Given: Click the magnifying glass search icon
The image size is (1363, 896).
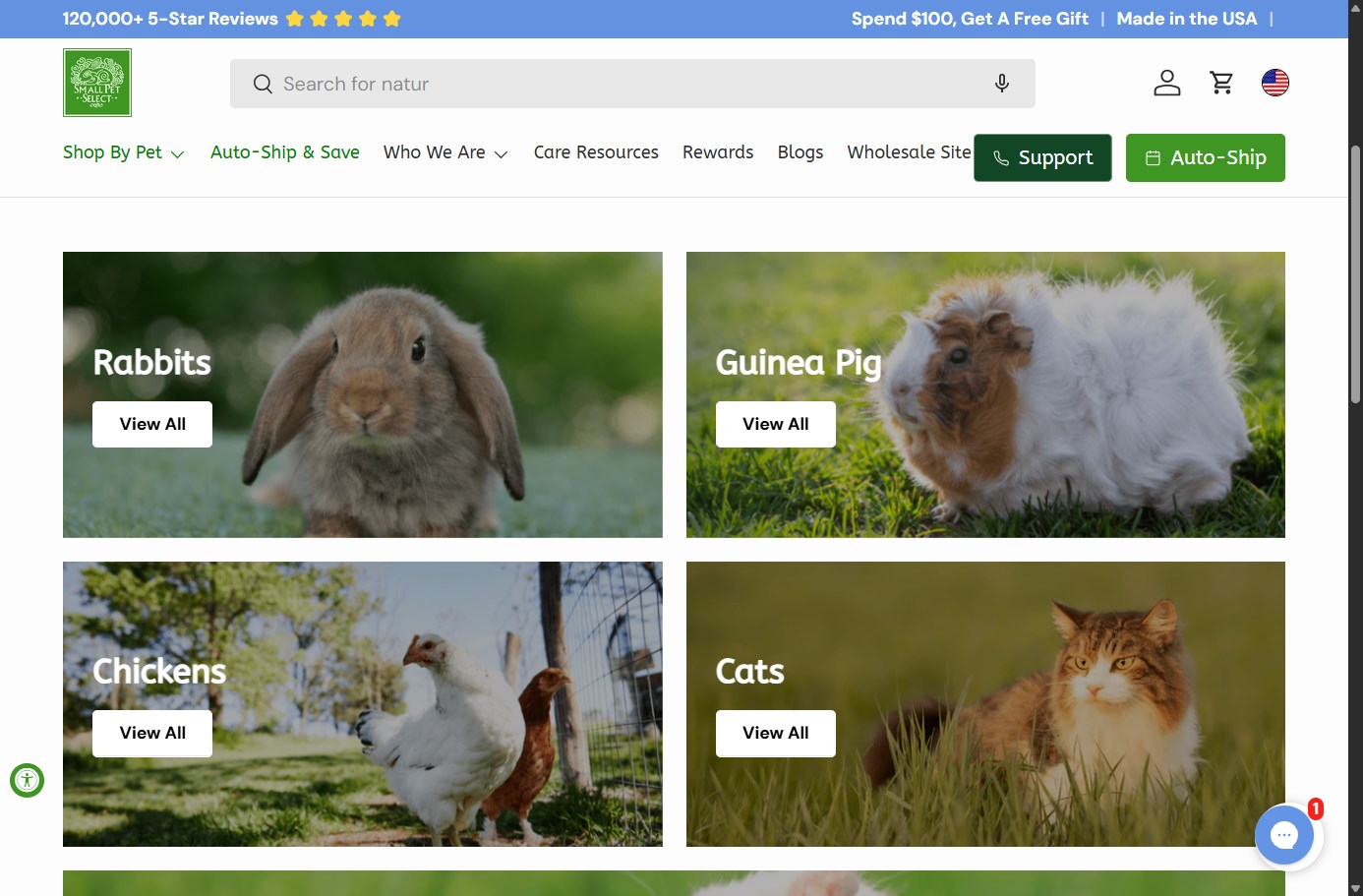Looking at the screenshot, I should pos(263,85).
